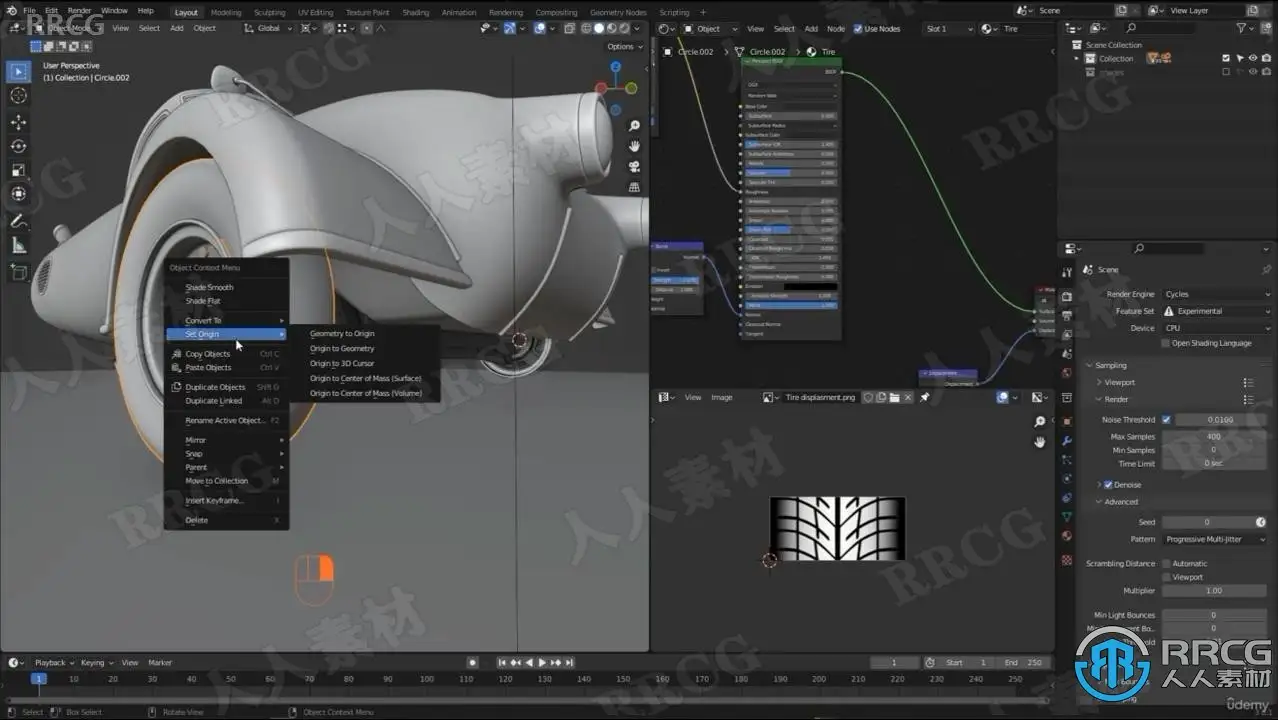Enable Scrambling Distance Automatic checkbox

(x=1166, y=564)
